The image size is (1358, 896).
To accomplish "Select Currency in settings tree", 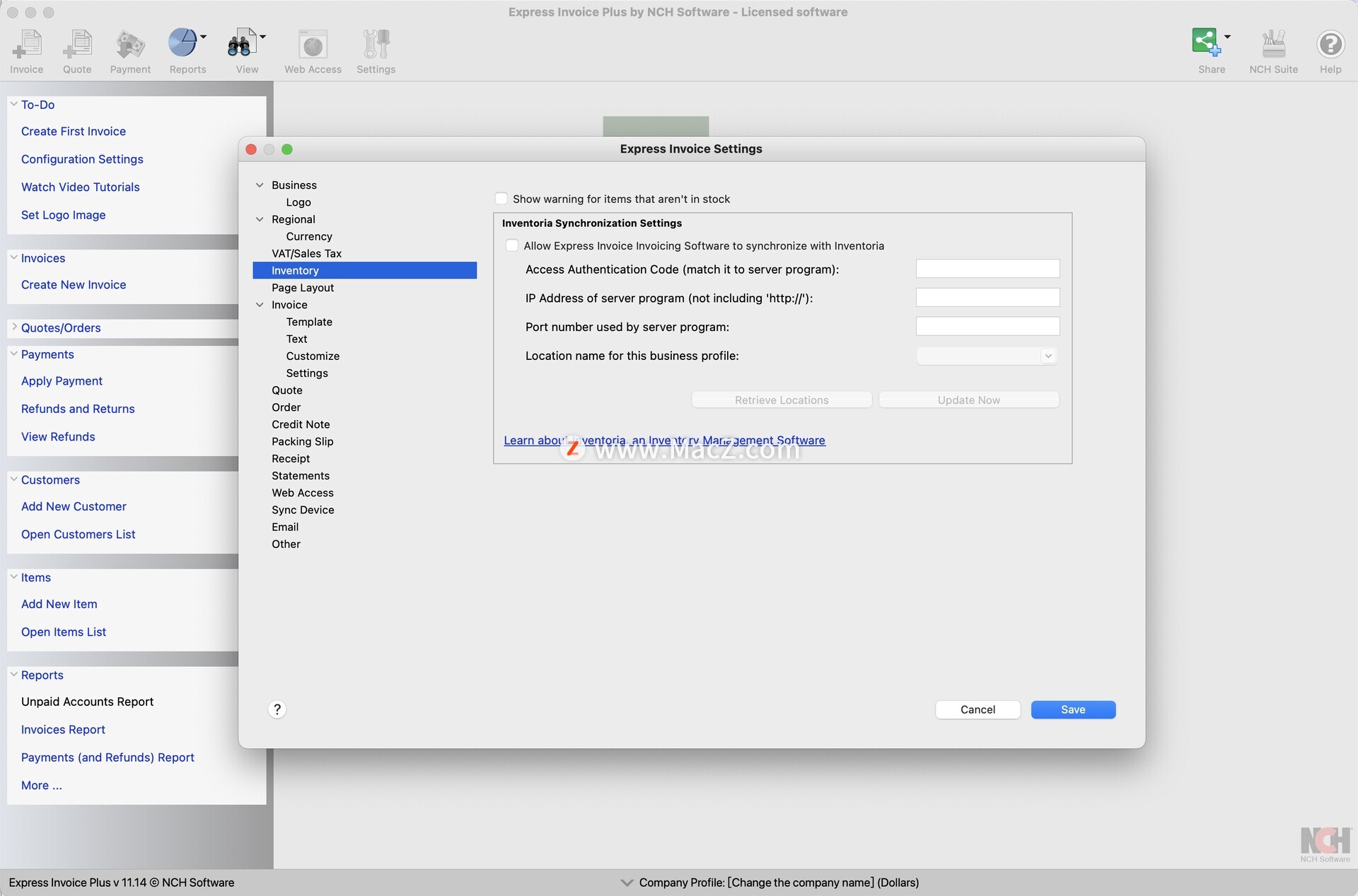I will (309, 236).
